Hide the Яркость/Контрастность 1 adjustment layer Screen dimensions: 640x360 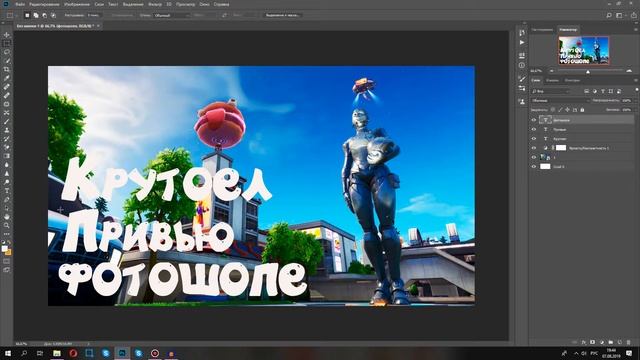(x=533, y=148)
